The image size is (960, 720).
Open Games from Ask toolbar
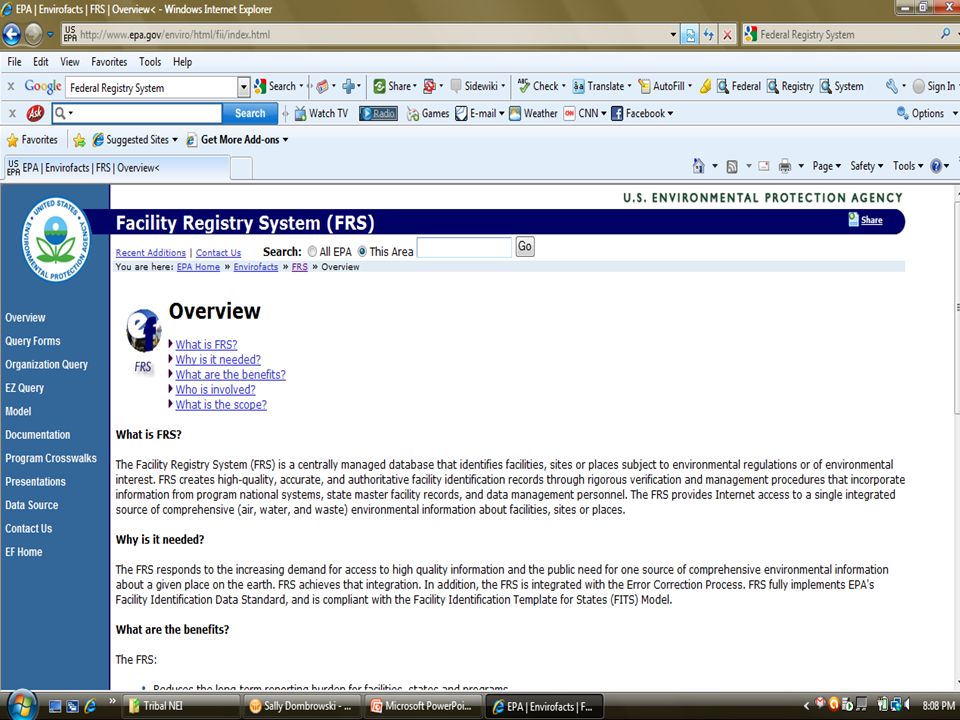click(428, 113)
